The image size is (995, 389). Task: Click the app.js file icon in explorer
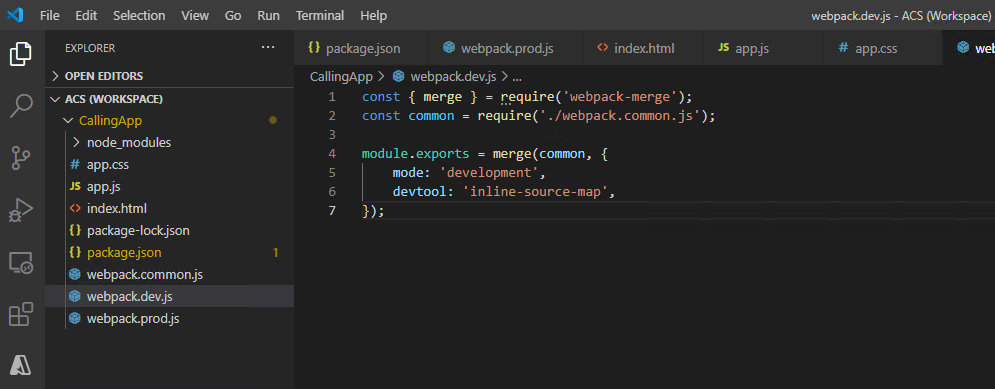click(x=75, y=187)
